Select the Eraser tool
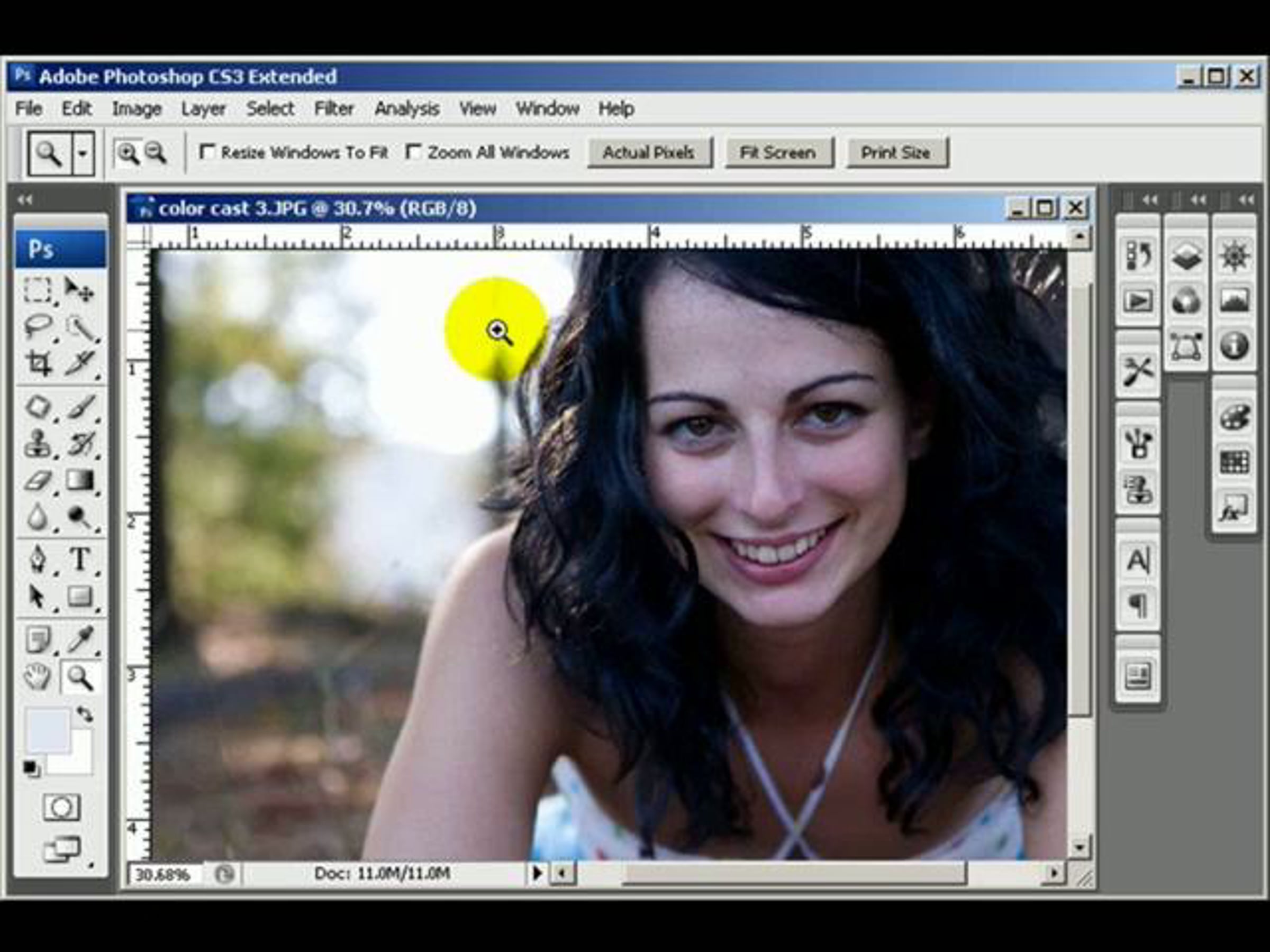Image resolution: width=1270 pixels, height=952 pixels. tap(39, 480)
